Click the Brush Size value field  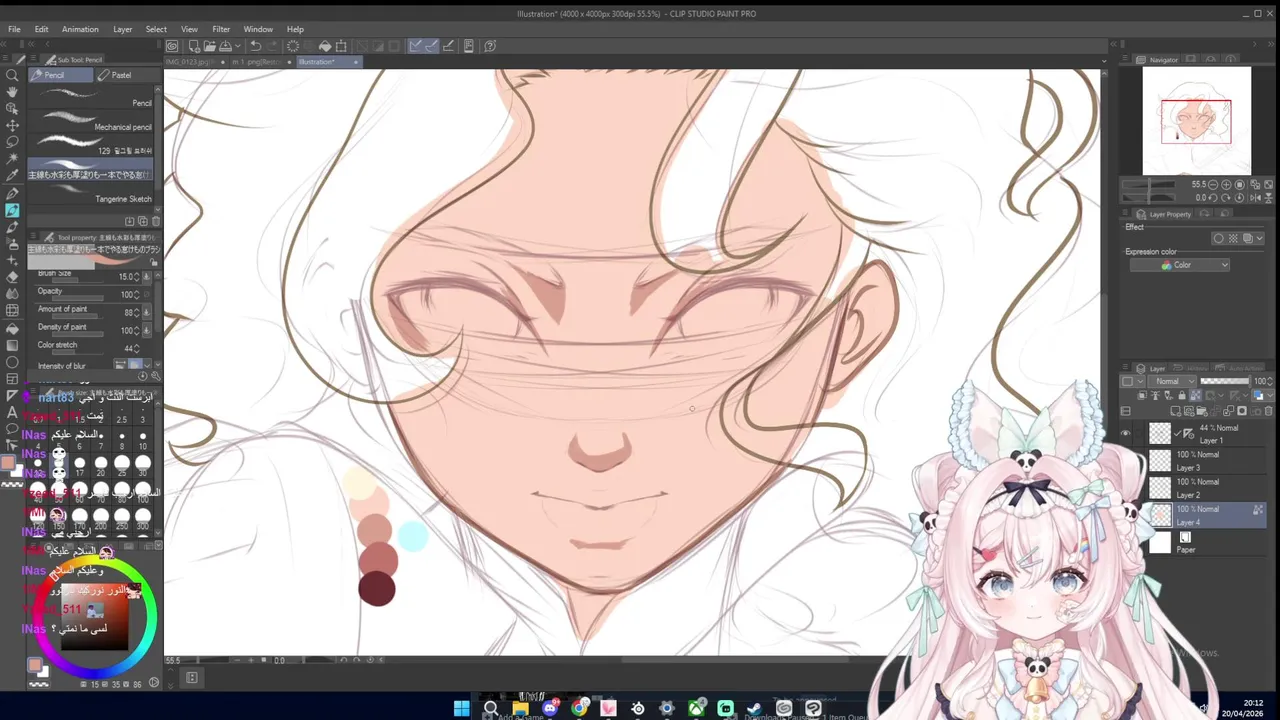(x=127, y=277)
